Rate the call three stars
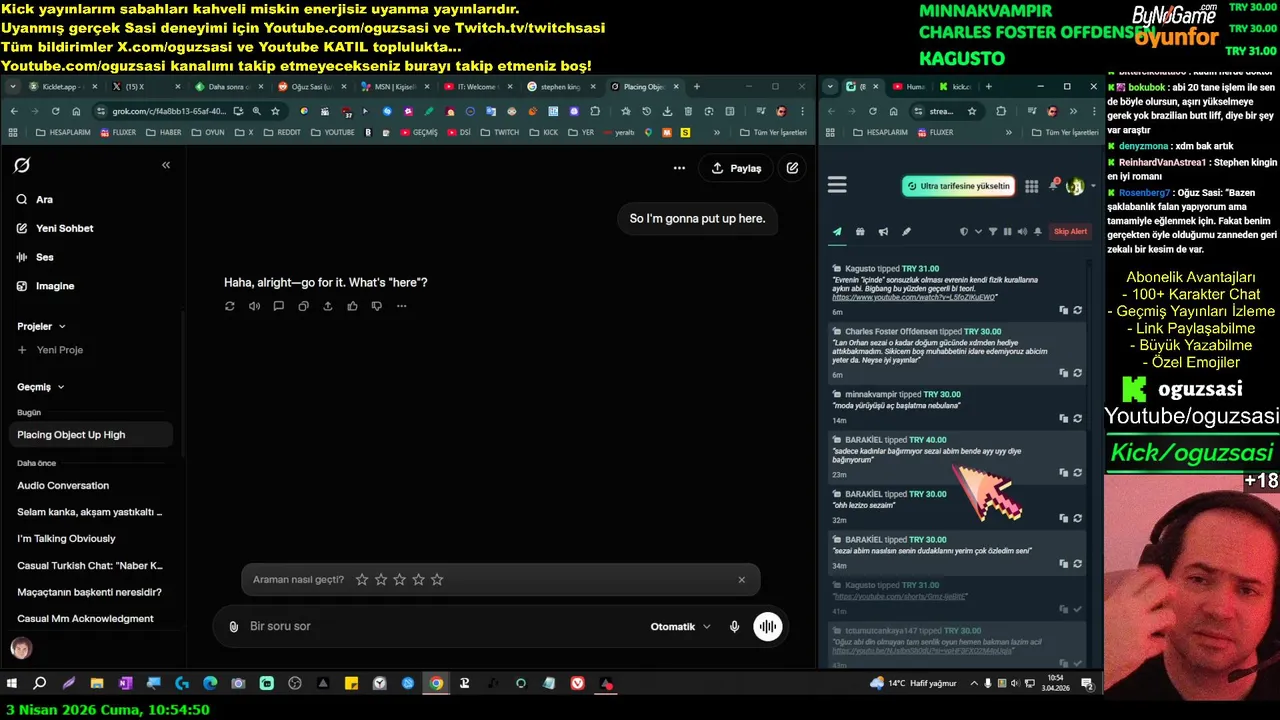The image size is (1280, 720). [x=400, y=579]
